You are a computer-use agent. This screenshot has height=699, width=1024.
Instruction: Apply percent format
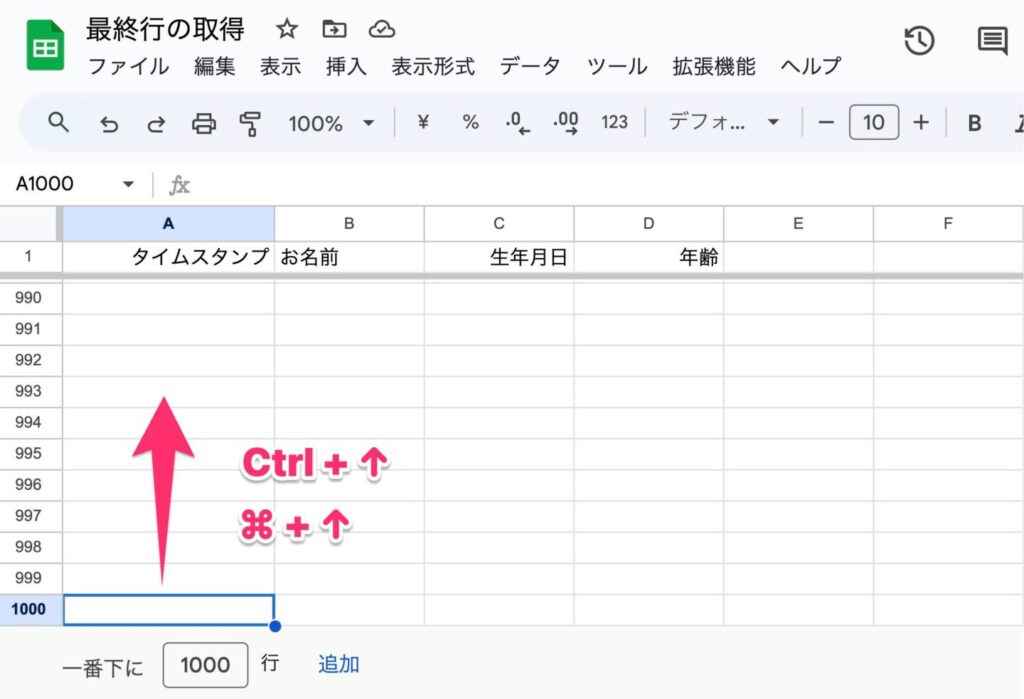(470, 122)
